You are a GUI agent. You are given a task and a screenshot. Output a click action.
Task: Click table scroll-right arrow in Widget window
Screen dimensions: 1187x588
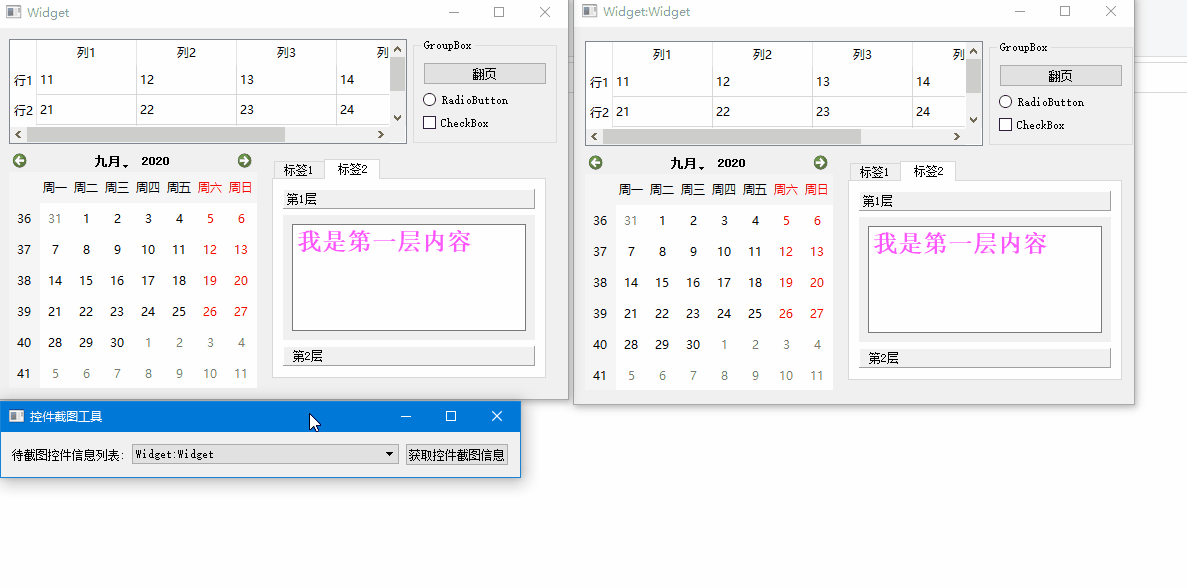[x=382, y=135]
